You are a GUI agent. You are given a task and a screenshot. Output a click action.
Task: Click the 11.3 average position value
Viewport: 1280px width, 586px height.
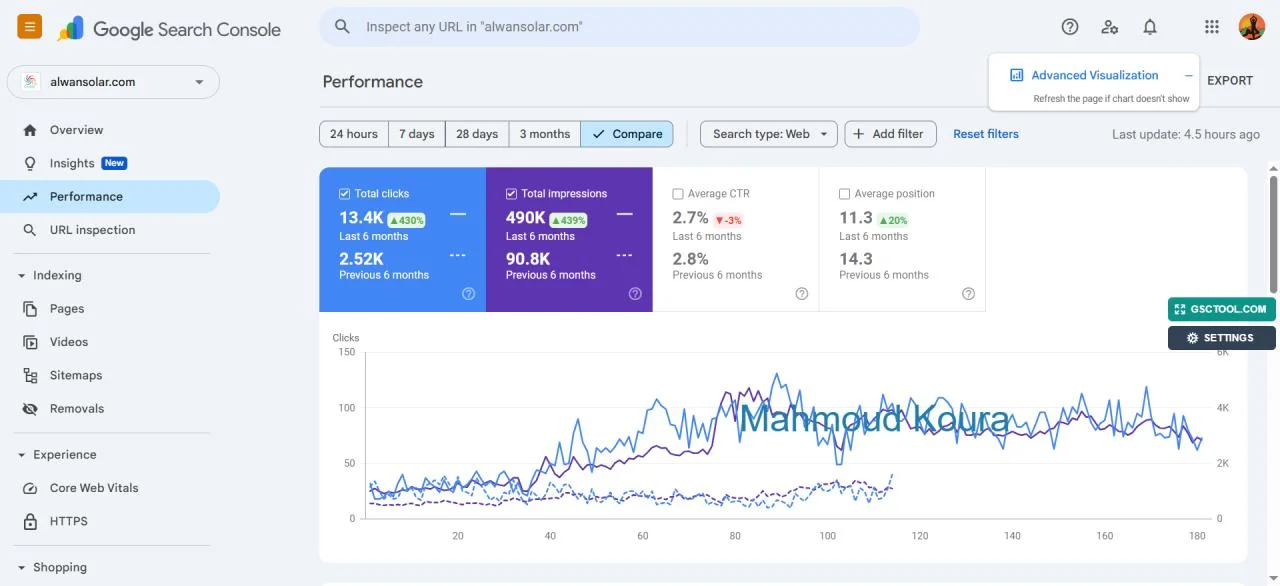coord(856,218)
